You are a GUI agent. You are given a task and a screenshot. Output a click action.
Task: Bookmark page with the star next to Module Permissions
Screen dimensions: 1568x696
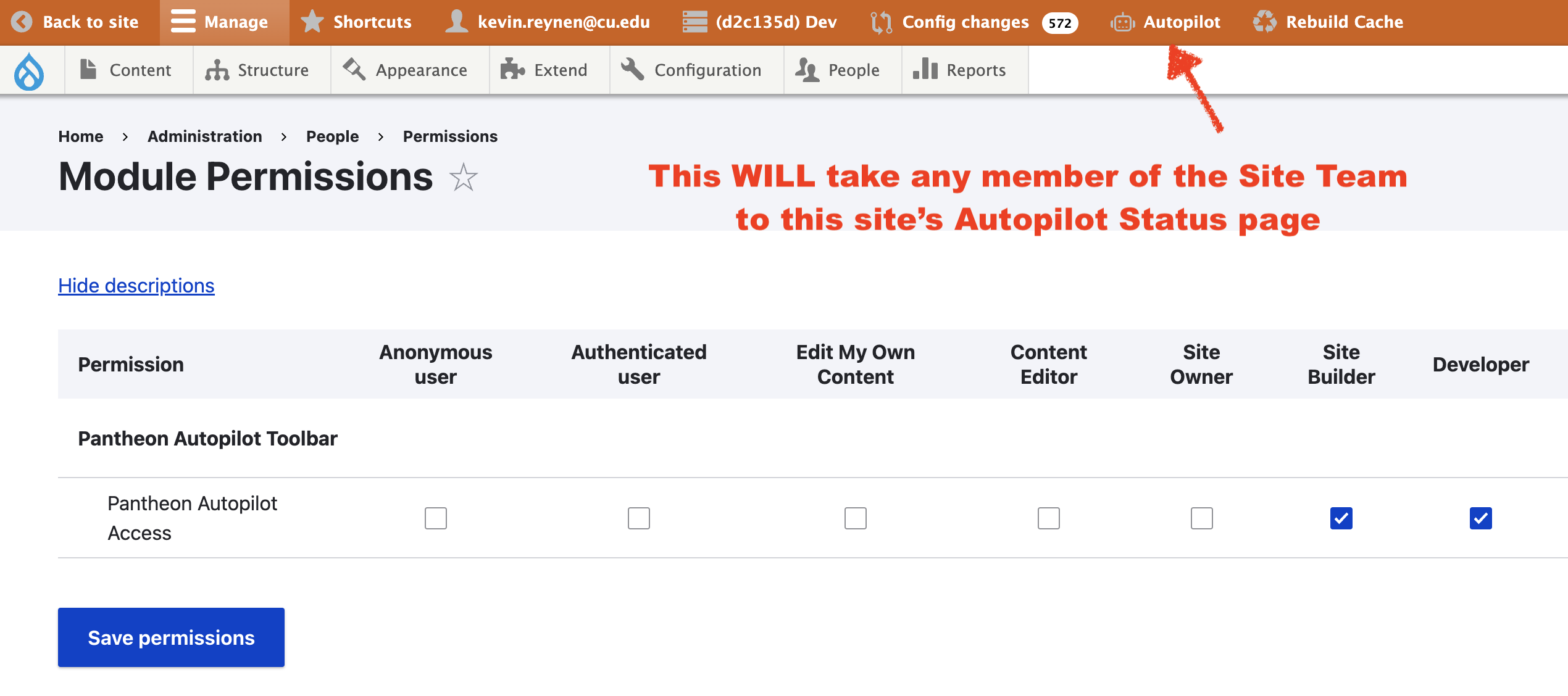point(464,178)
